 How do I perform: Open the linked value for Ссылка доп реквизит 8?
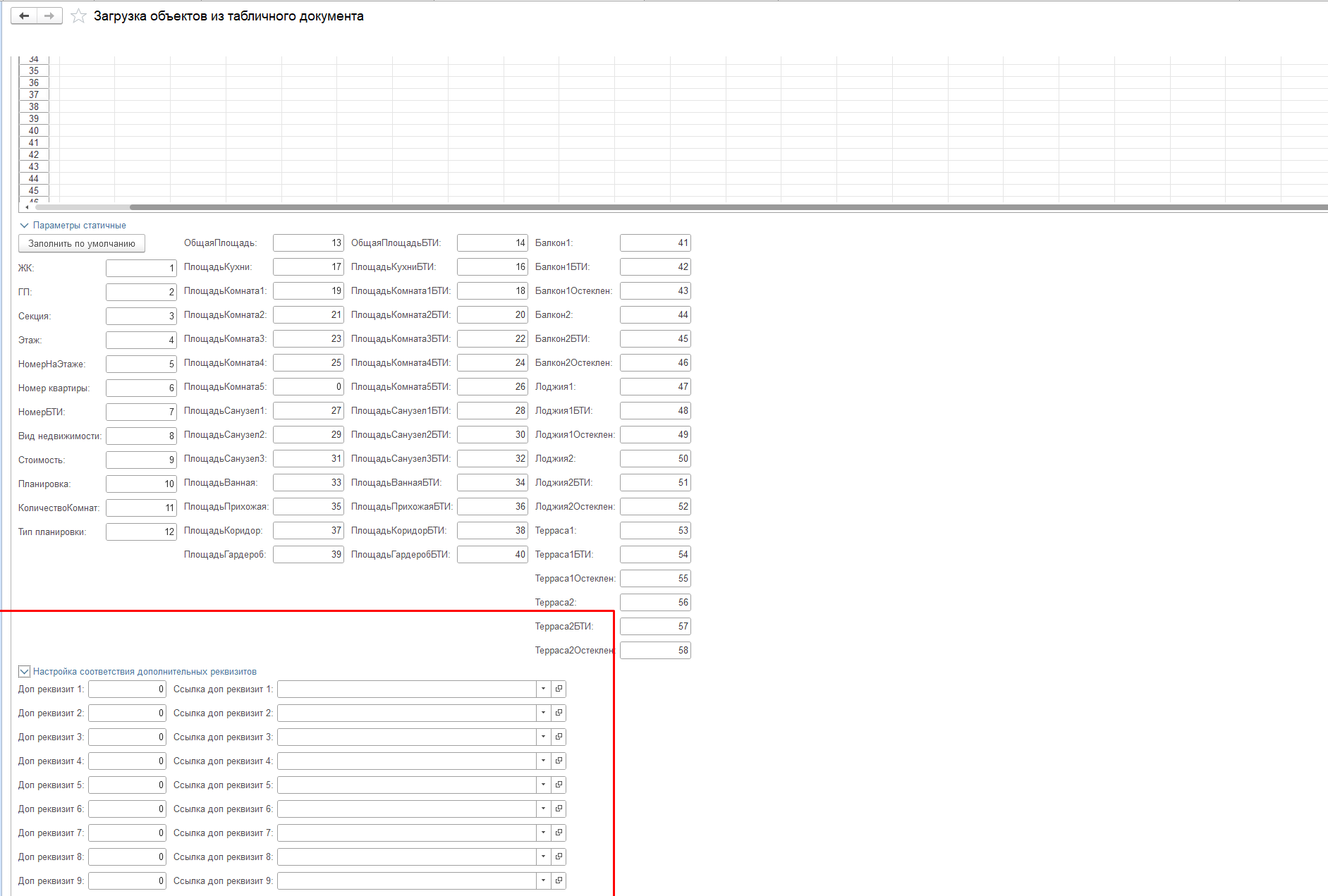[559, 857]
